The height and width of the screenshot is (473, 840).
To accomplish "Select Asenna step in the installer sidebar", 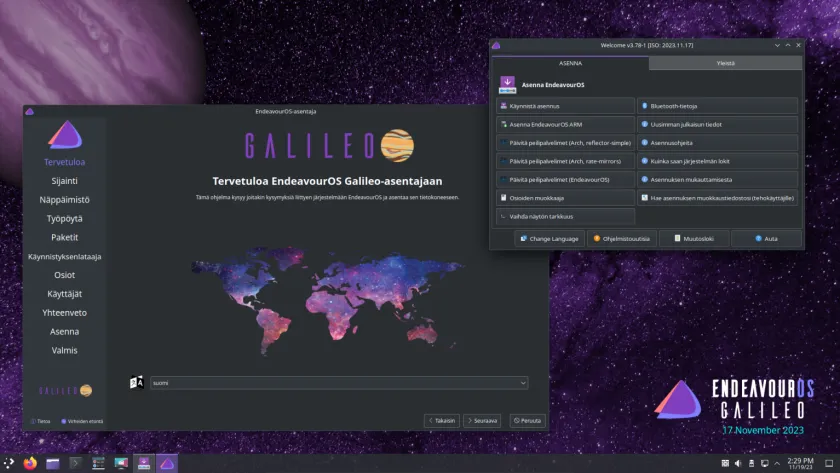I will (x=64, y=332).
